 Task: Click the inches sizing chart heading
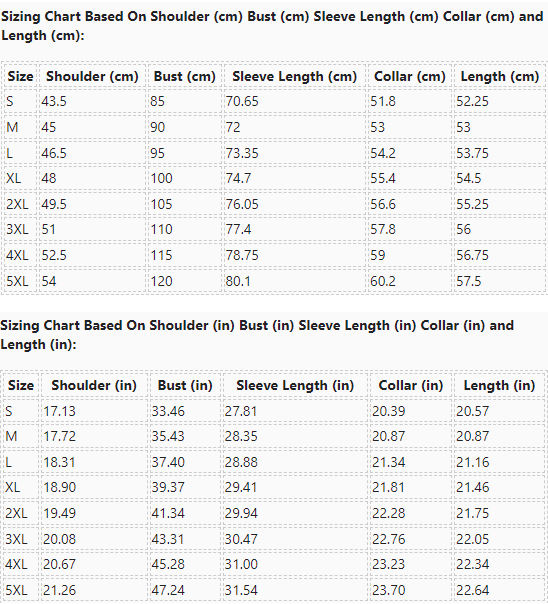point(257,335)
